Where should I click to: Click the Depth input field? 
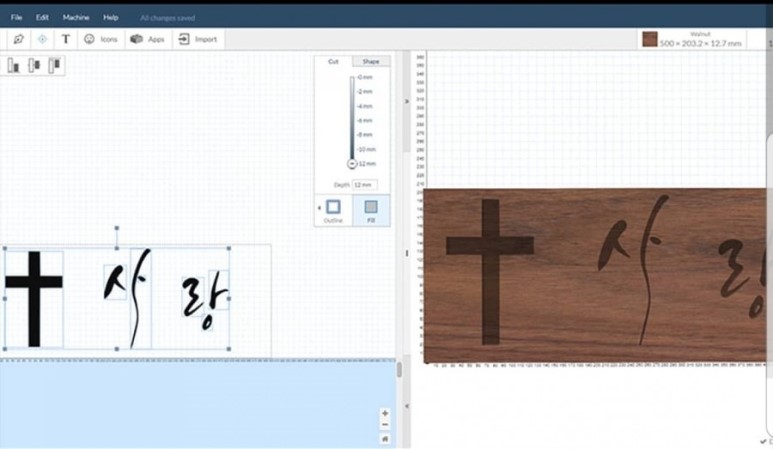(365, 185)
